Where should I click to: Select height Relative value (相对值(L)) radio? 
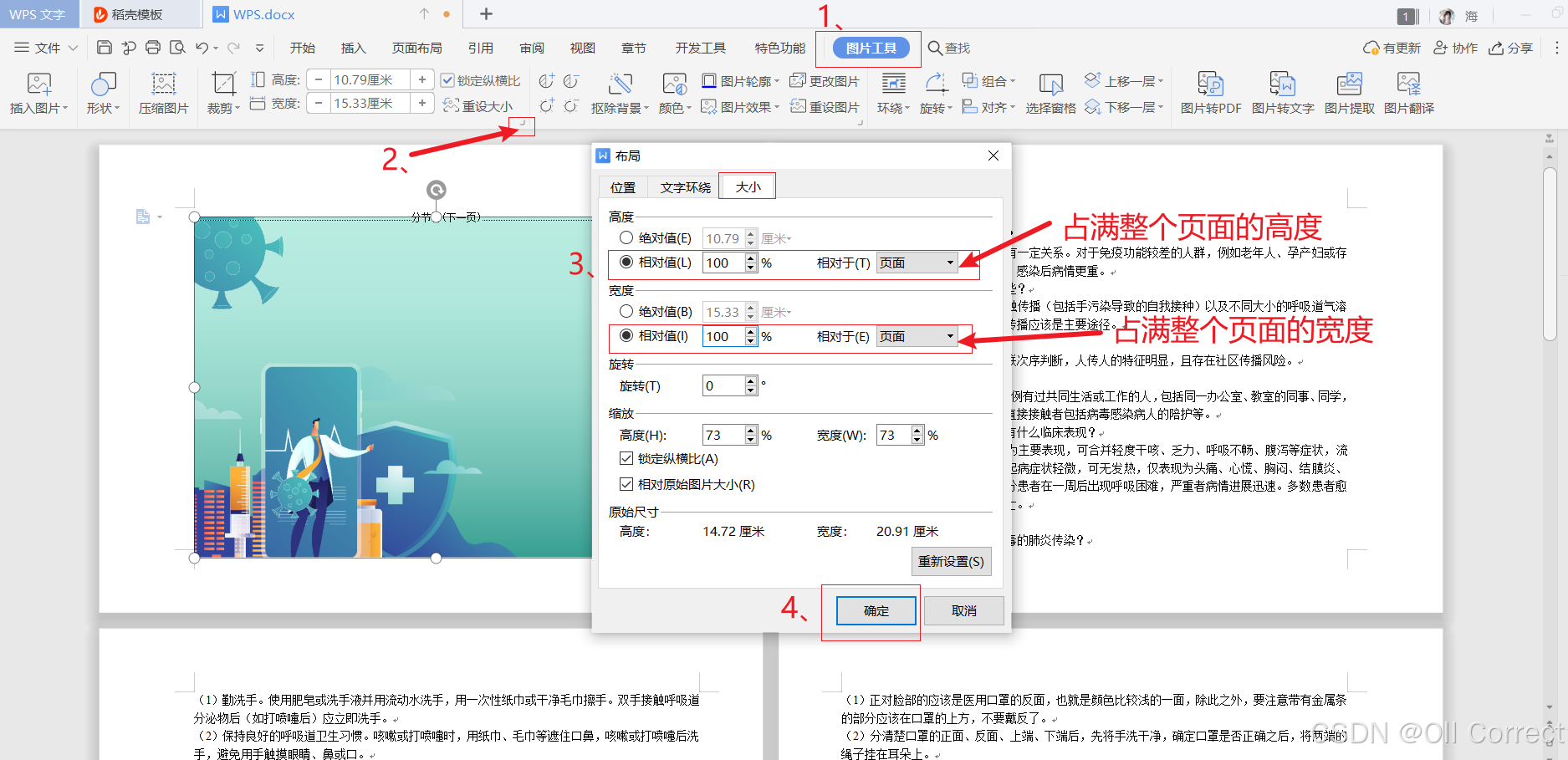(626, 262)
